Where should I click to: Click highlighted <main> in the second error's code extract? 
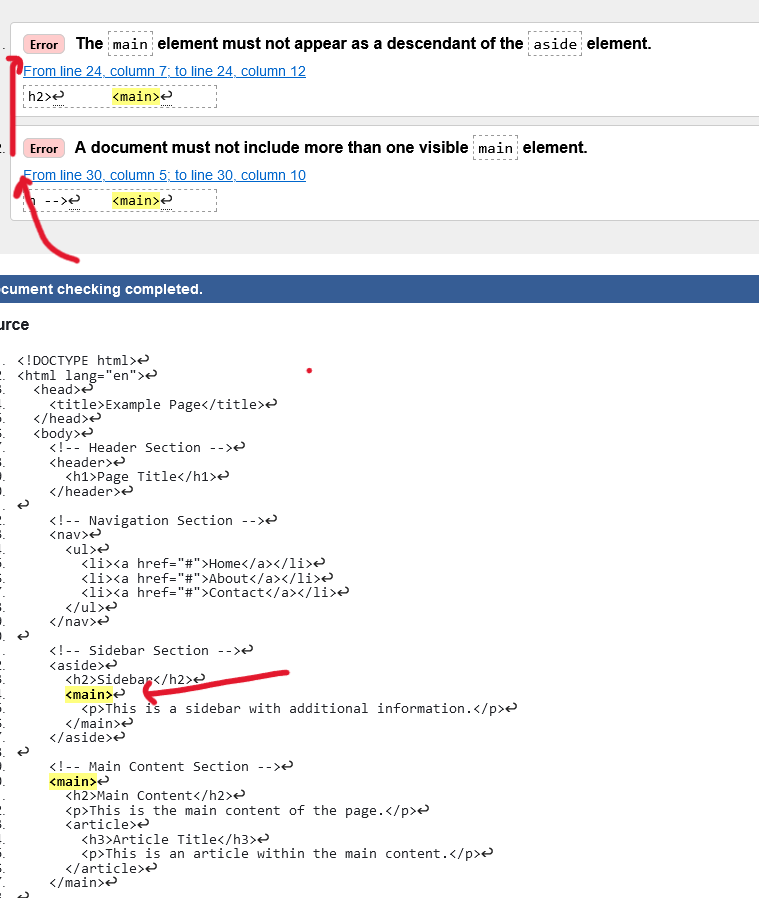[x=135, y=201]
